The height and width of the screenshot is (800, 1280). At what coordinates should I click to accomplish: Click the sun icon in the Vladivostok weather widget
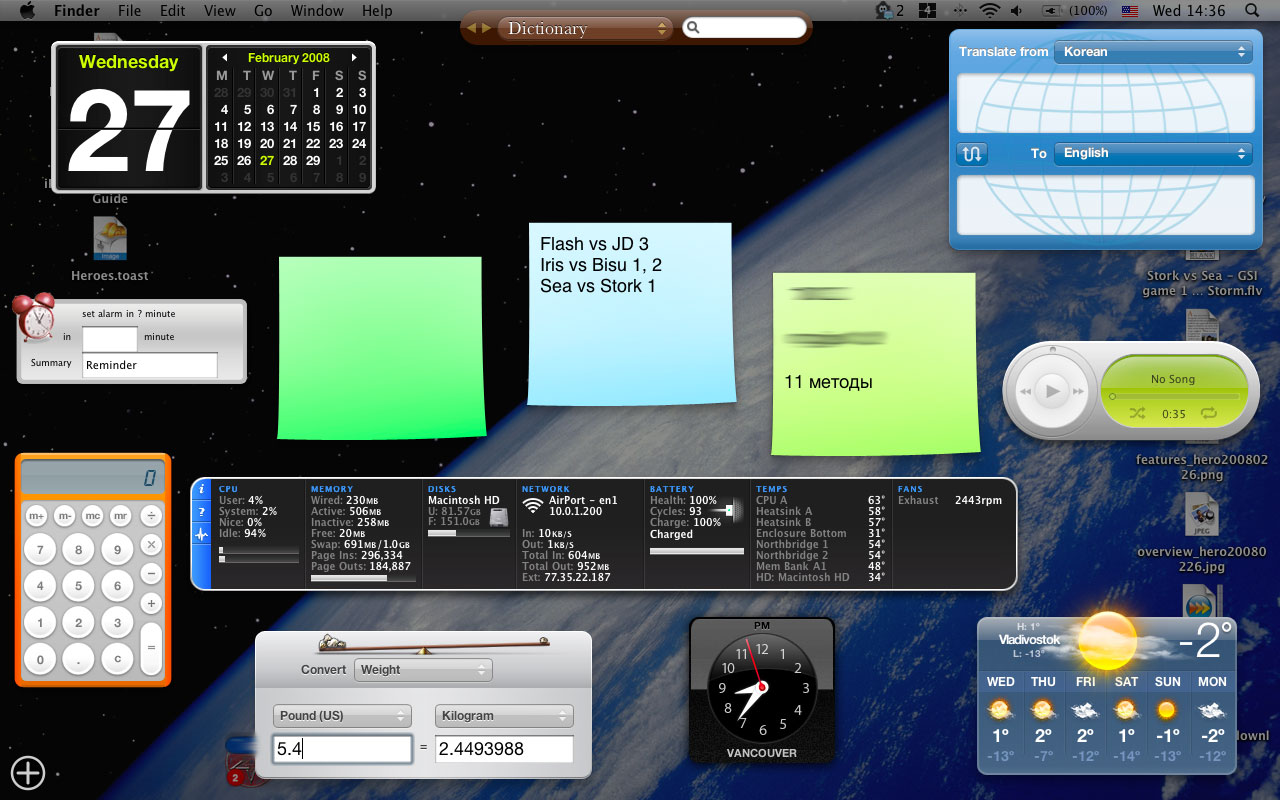(1107, 640)
